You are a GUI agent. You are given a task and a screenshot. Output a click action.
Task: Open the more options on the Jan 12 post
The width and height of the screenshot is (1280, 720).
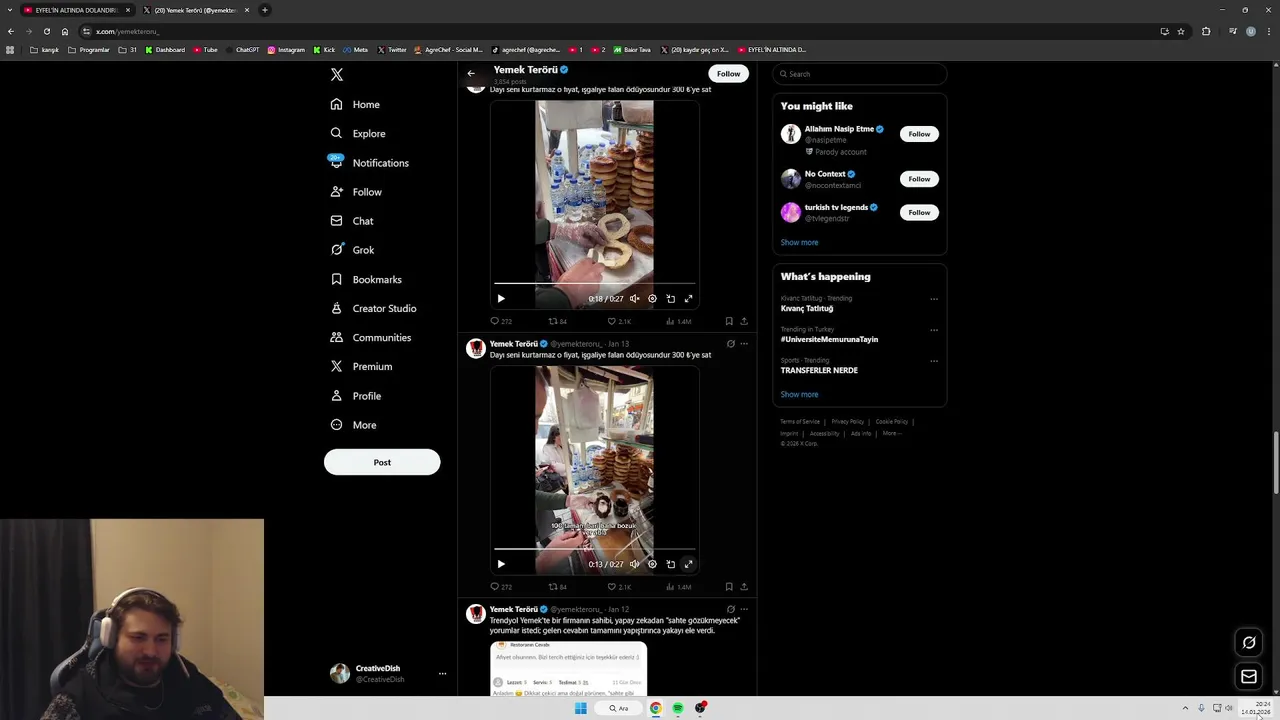coord(744,609)
